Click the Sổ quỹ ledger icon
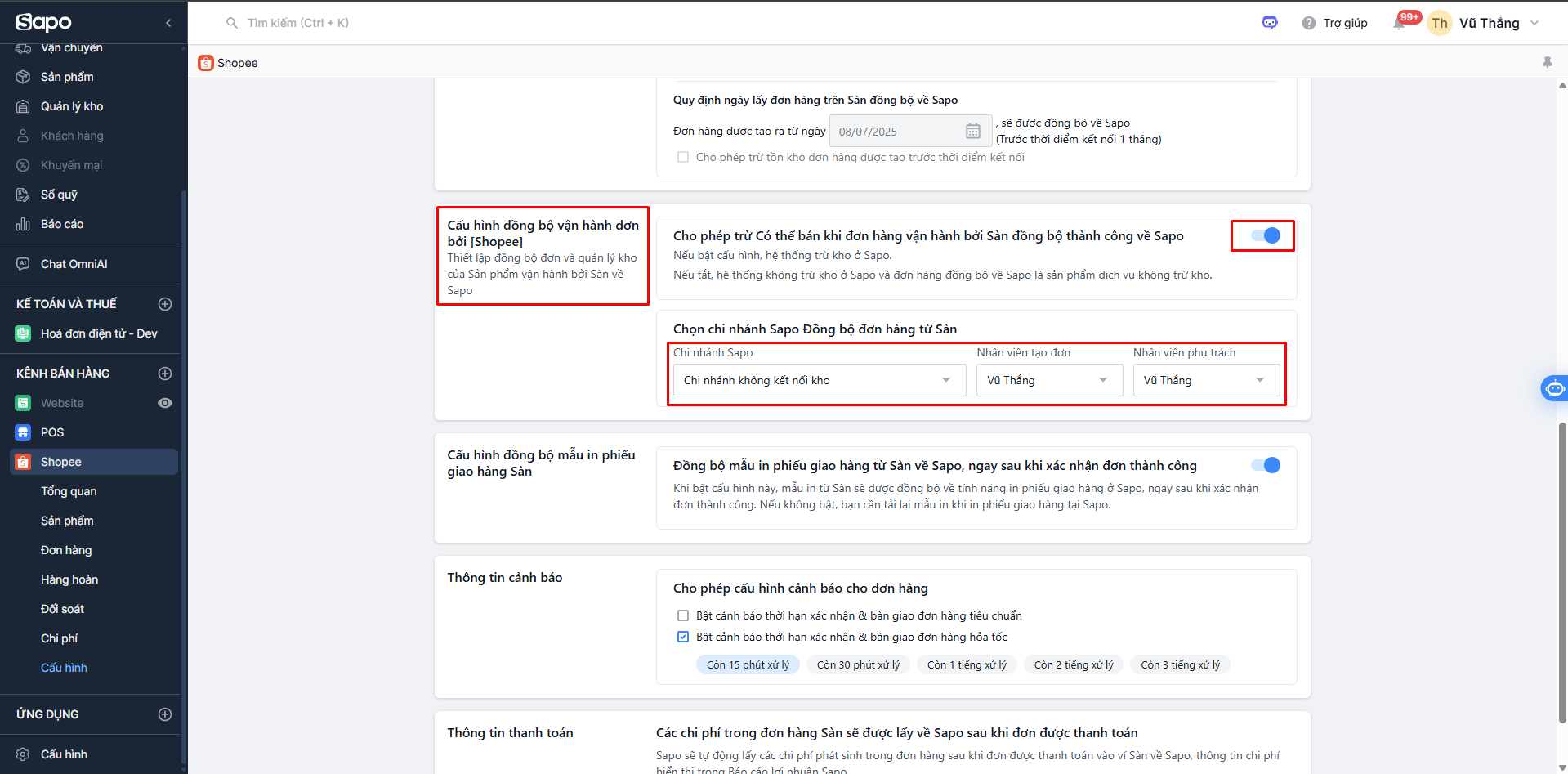This screenshot has width=1568, height=774. 23,195
